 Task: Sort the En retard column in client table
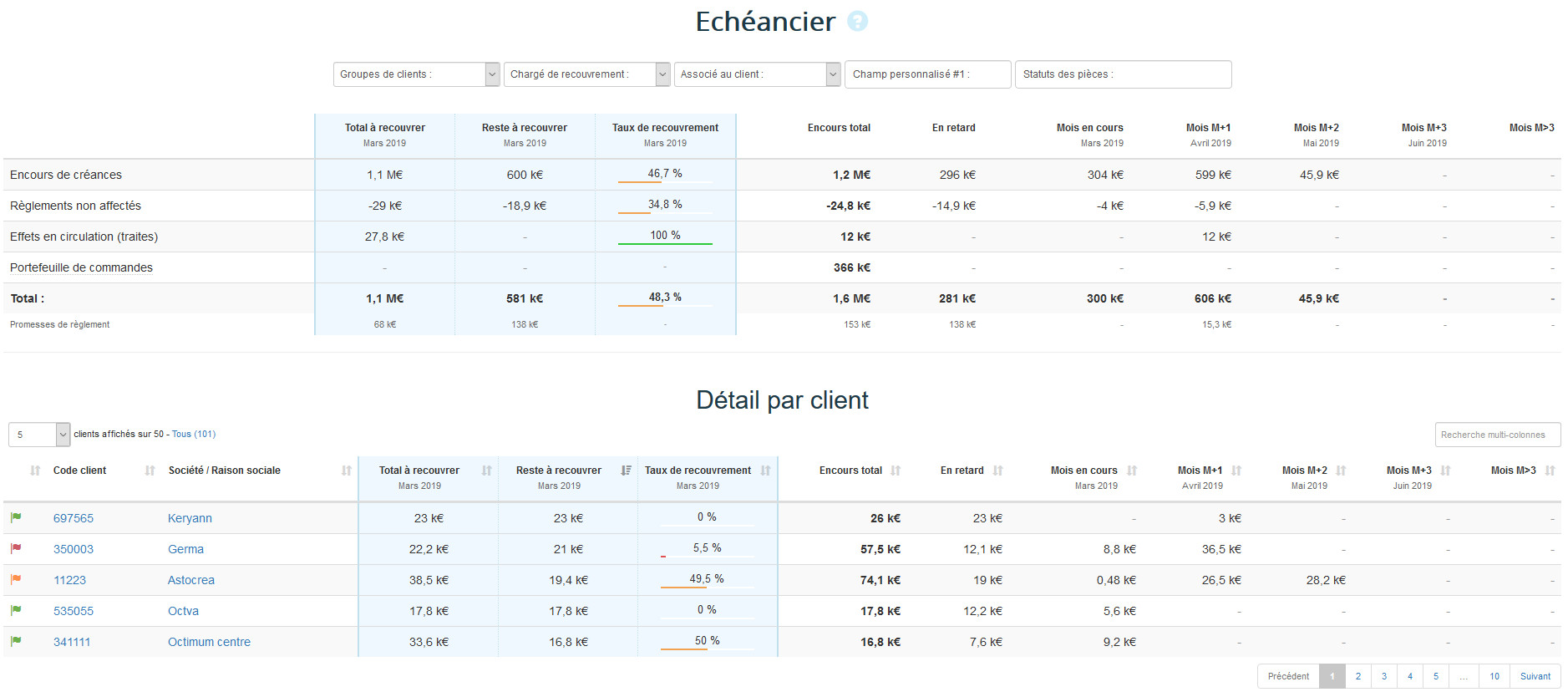point(998,471)
